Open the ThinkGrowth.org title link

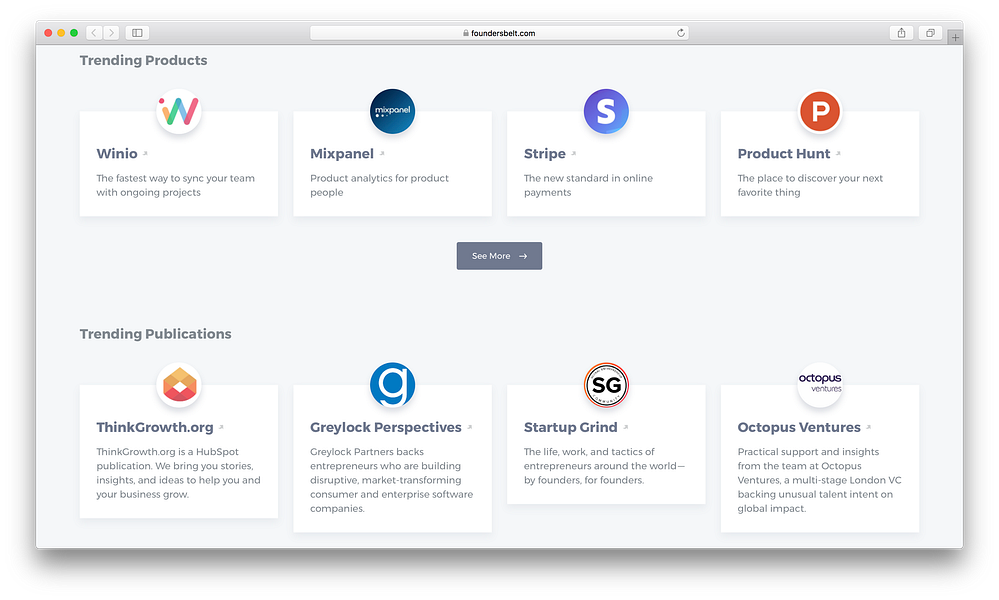(155, 427)
